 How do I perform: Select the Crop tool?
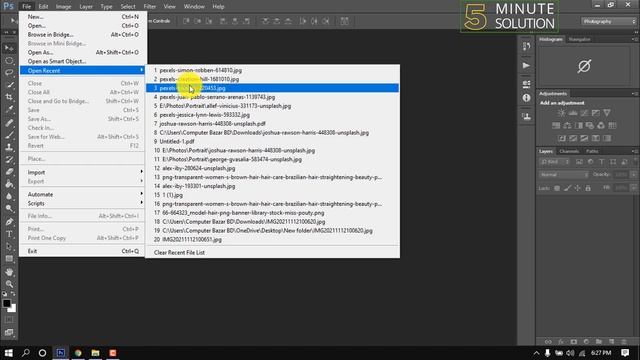tap(9, 97)
